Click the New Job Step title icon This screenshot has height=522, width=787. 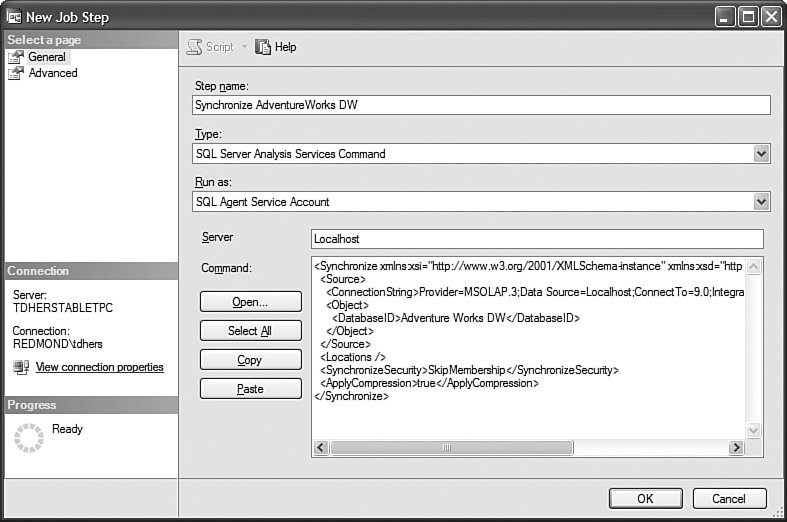tap(13, 17)
